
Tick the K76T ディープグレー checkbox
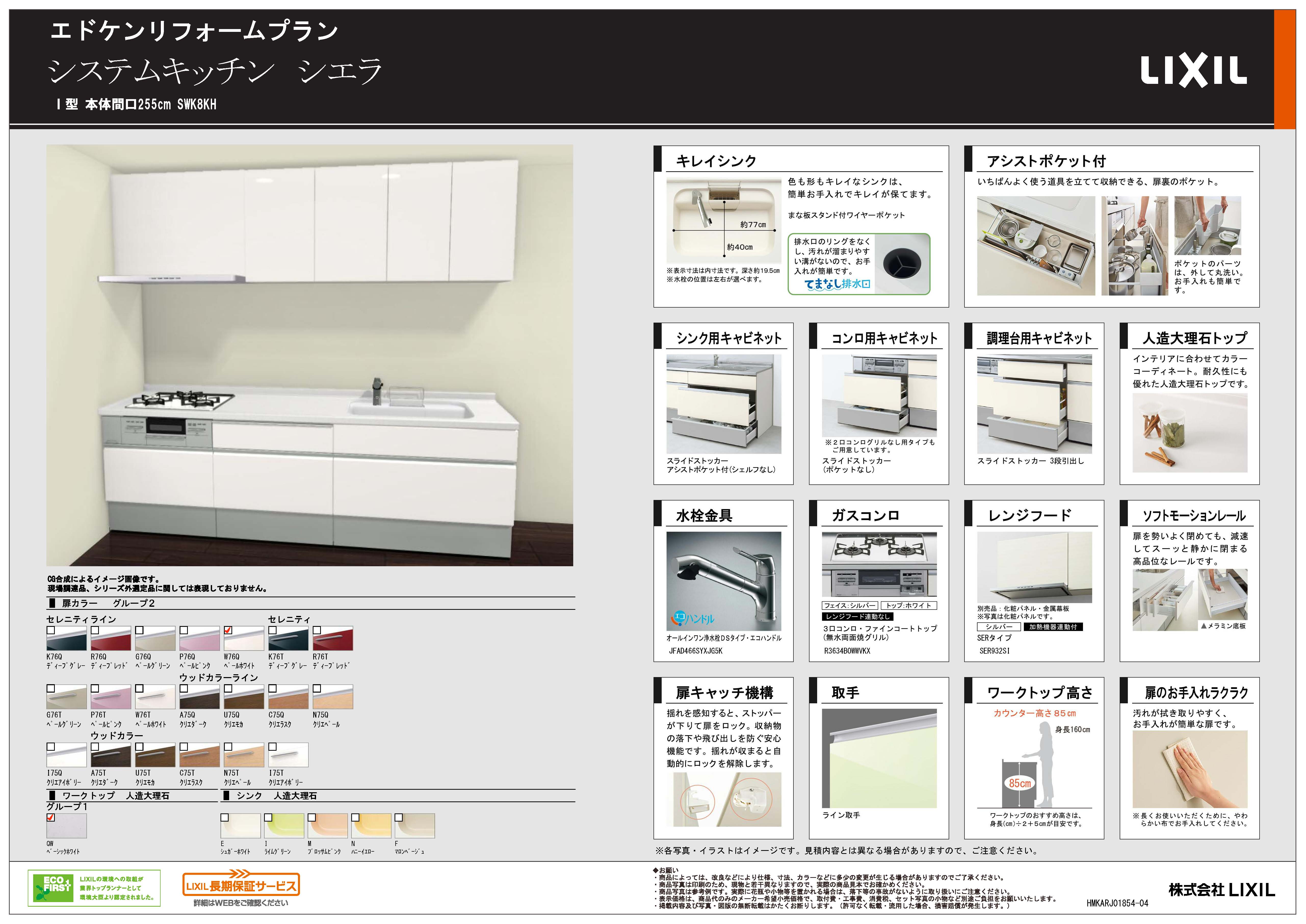(x=272, y=630)
